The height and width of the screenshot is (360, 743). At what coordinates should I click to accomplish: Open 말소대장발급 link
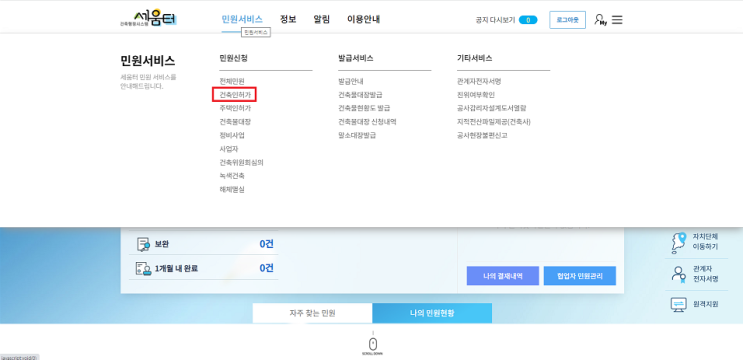[x=357, y=135]
